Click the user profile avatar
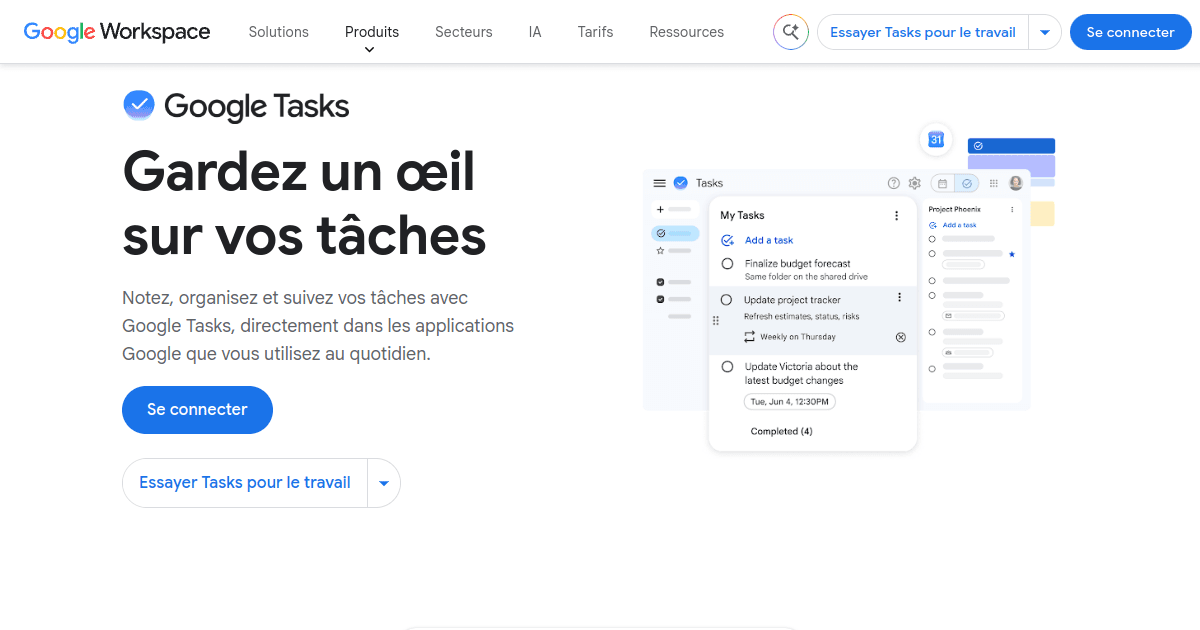1200x630 pixels. (1016, 183)
